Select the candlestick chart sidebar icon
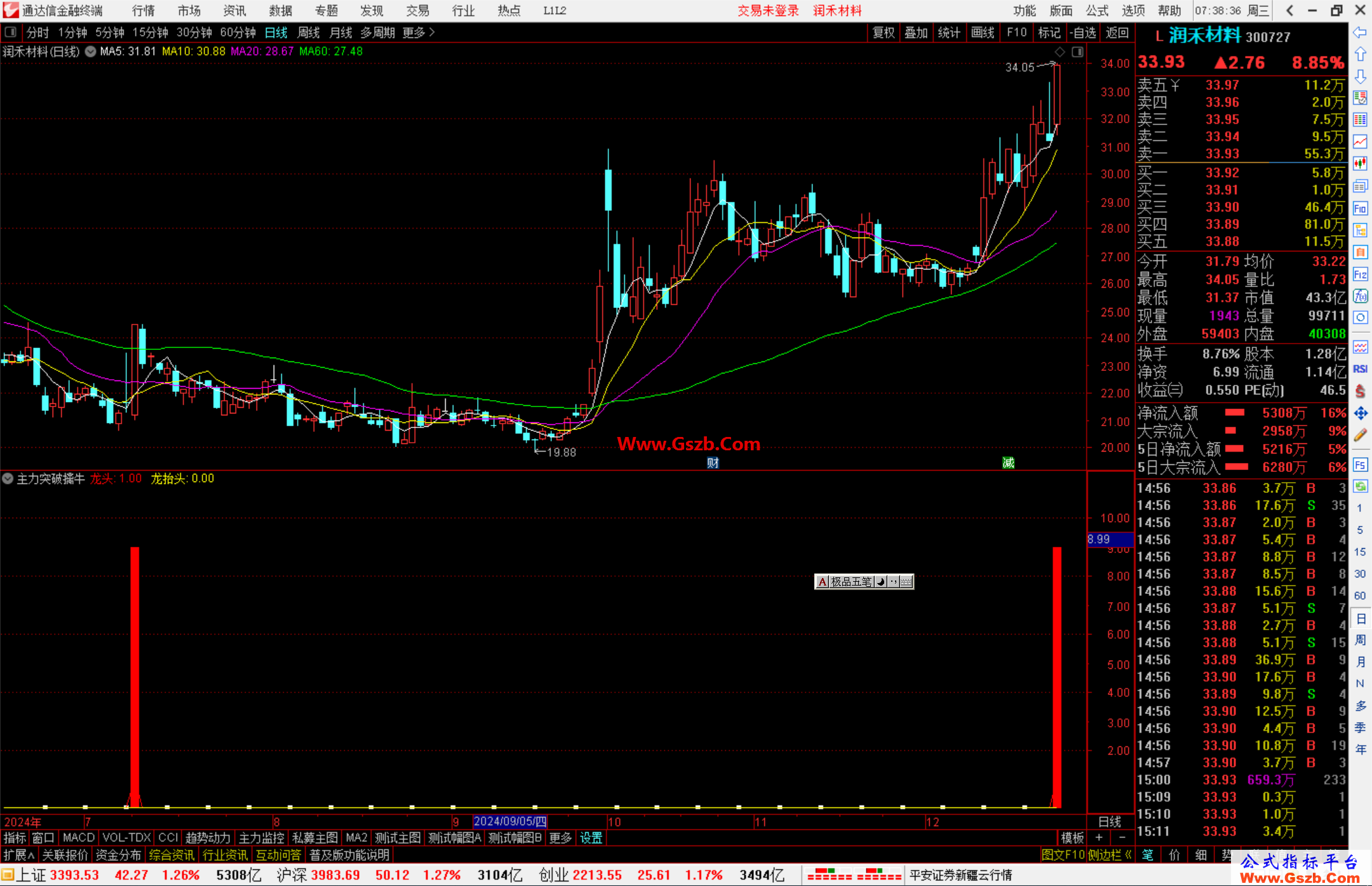The height and width of the screenshot is (886, 1372). [x=1360, y=164]
